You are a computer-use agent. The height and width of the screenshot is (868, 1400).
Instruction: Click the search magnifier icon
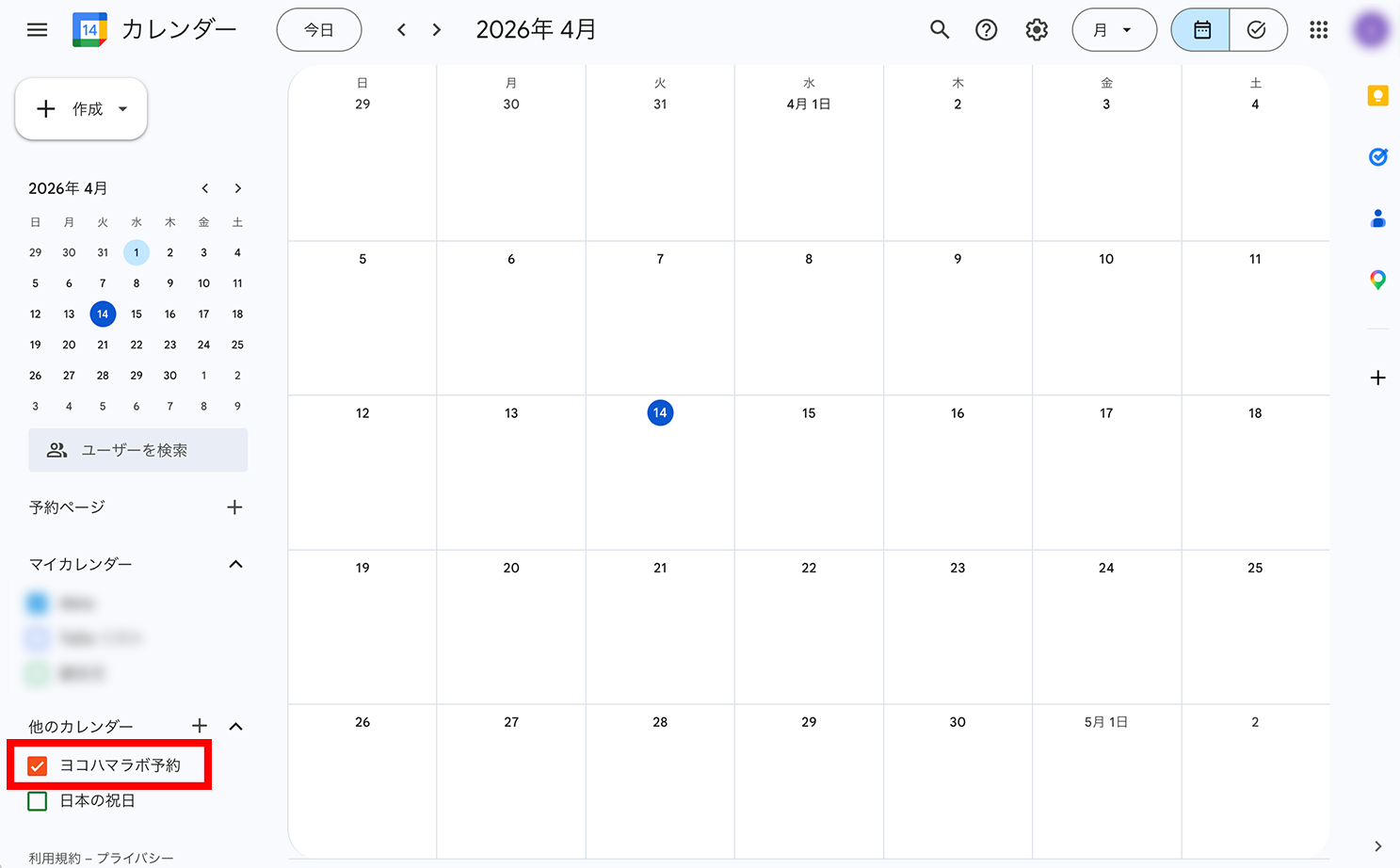point(939,30)
